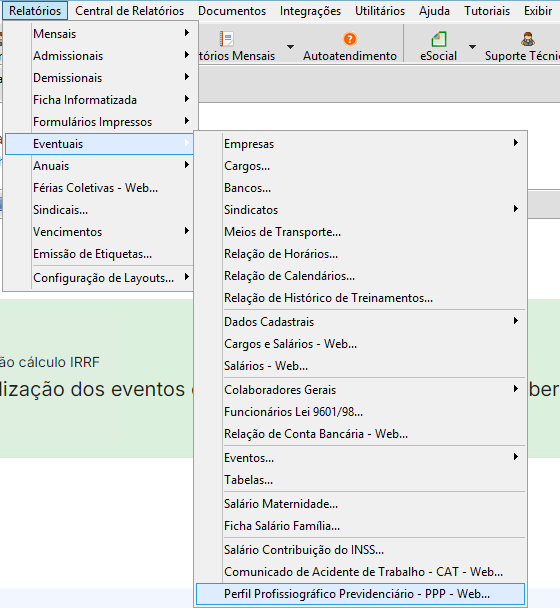Open the Utilitários menu
The height and width of the screenshot is (608, 560).
click(380, 10)
